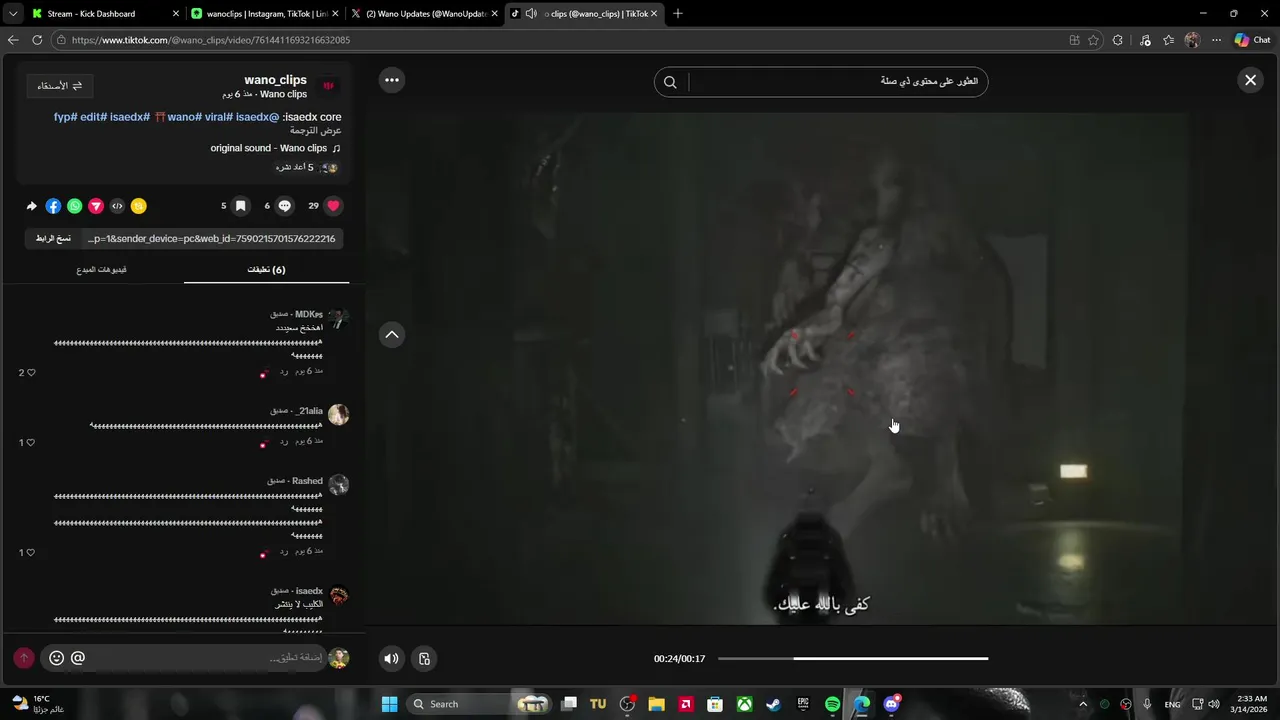Share the video to WhatsApp

(x=74, y=206)
